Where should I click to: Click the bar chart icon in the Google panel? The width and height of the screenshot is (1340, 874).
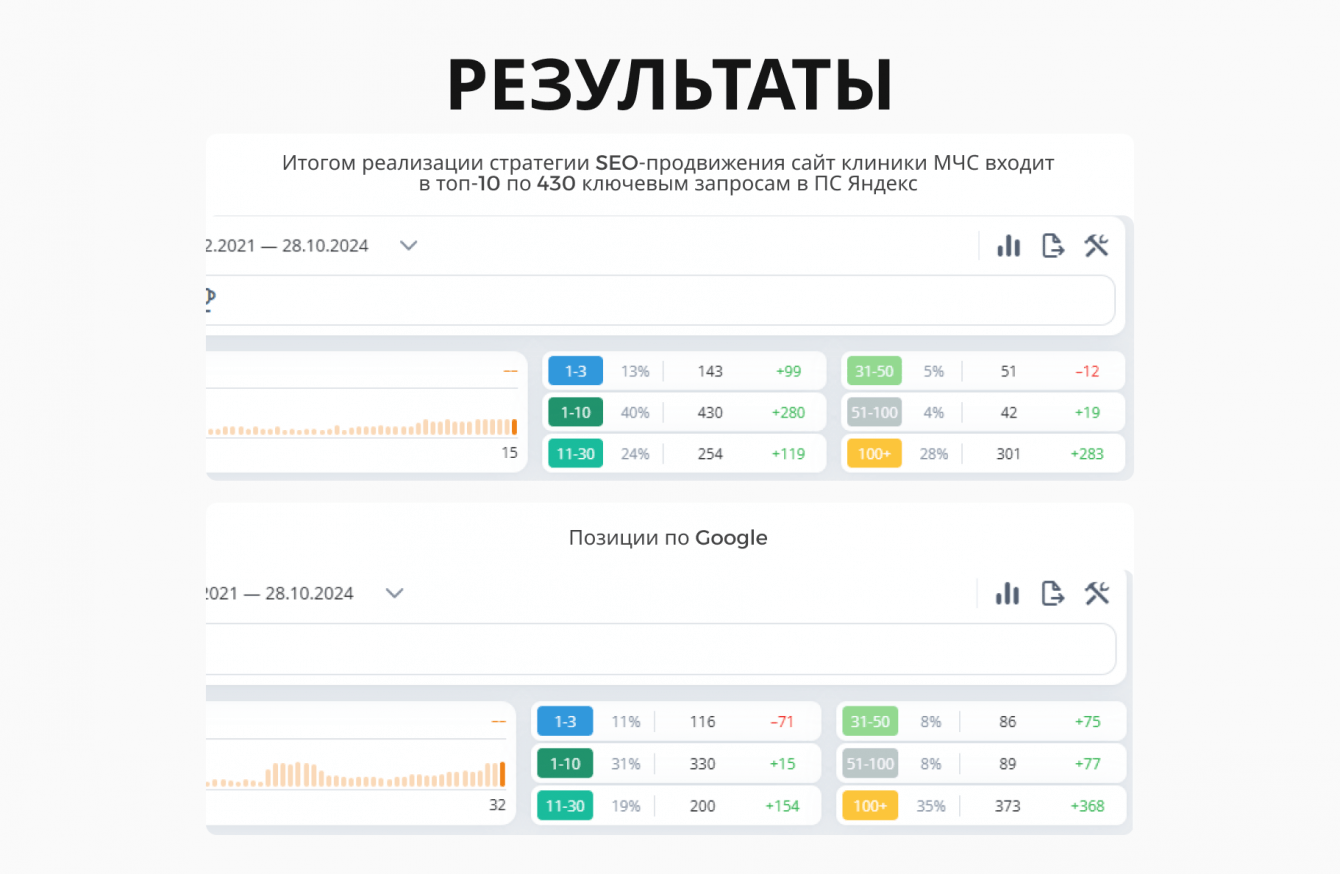1007,594
